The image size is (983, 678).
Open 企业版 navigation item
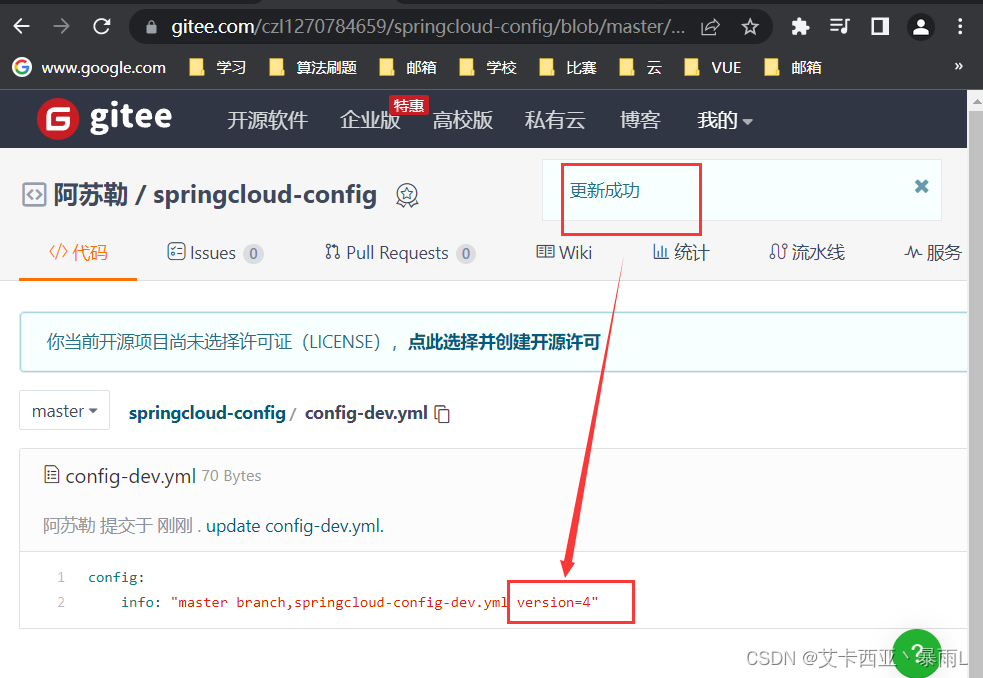click(370, 120)
